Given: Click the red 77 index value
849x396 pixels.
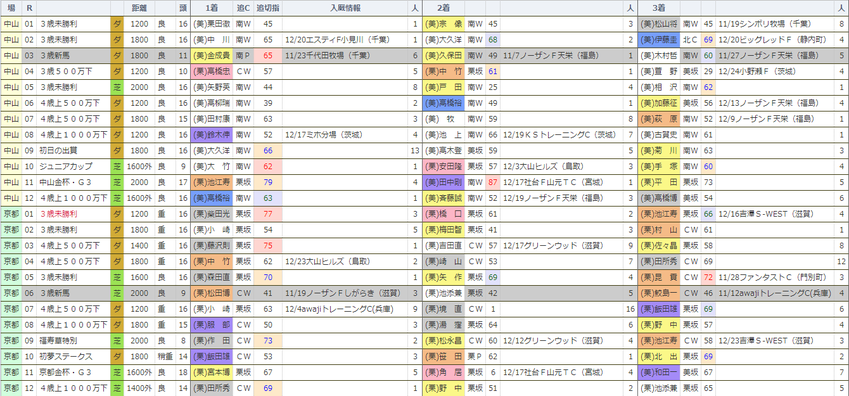Looking at the screenshot, I should pyautogui.click(x=267, y=213).
